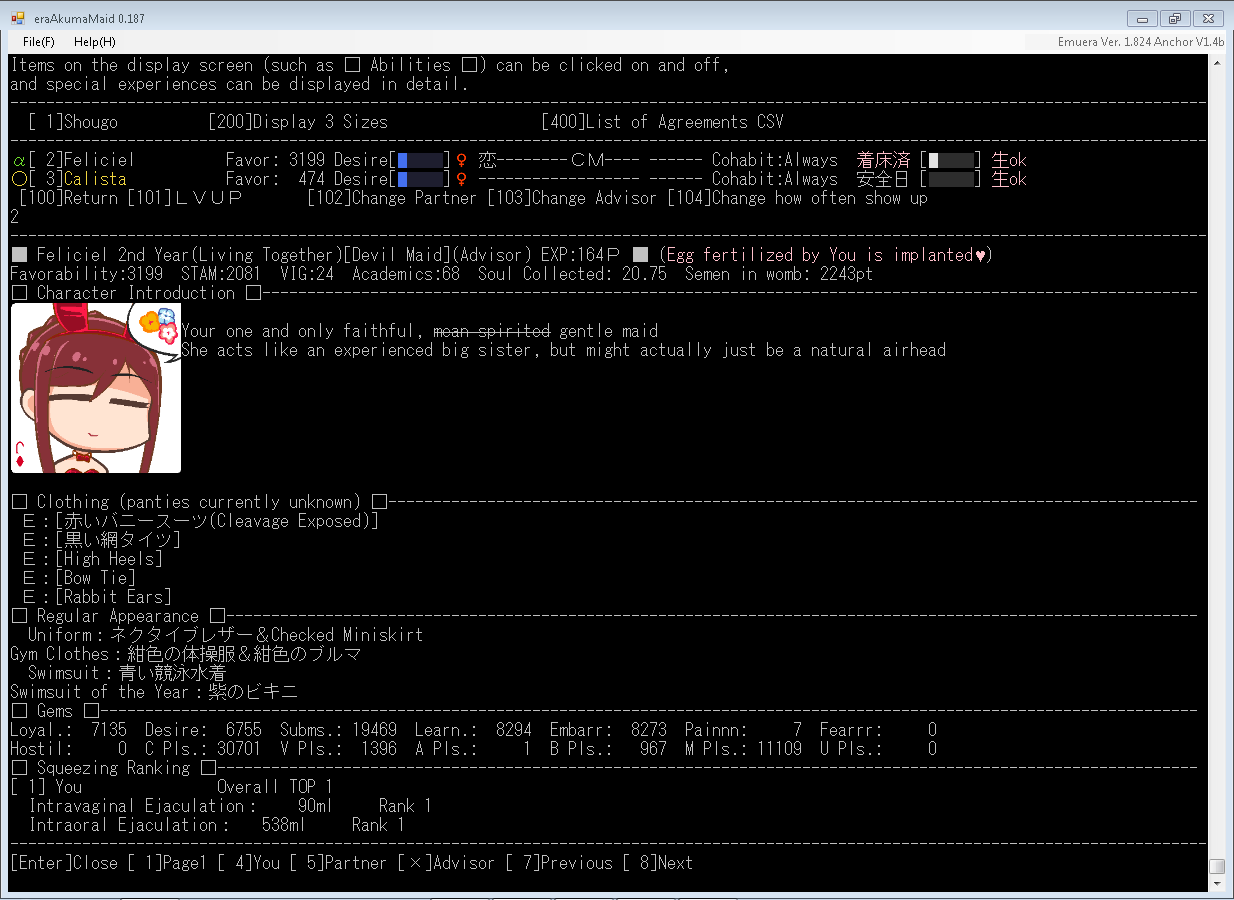Click the alpha symbol beside Feliciel entry

pos(18,160)
